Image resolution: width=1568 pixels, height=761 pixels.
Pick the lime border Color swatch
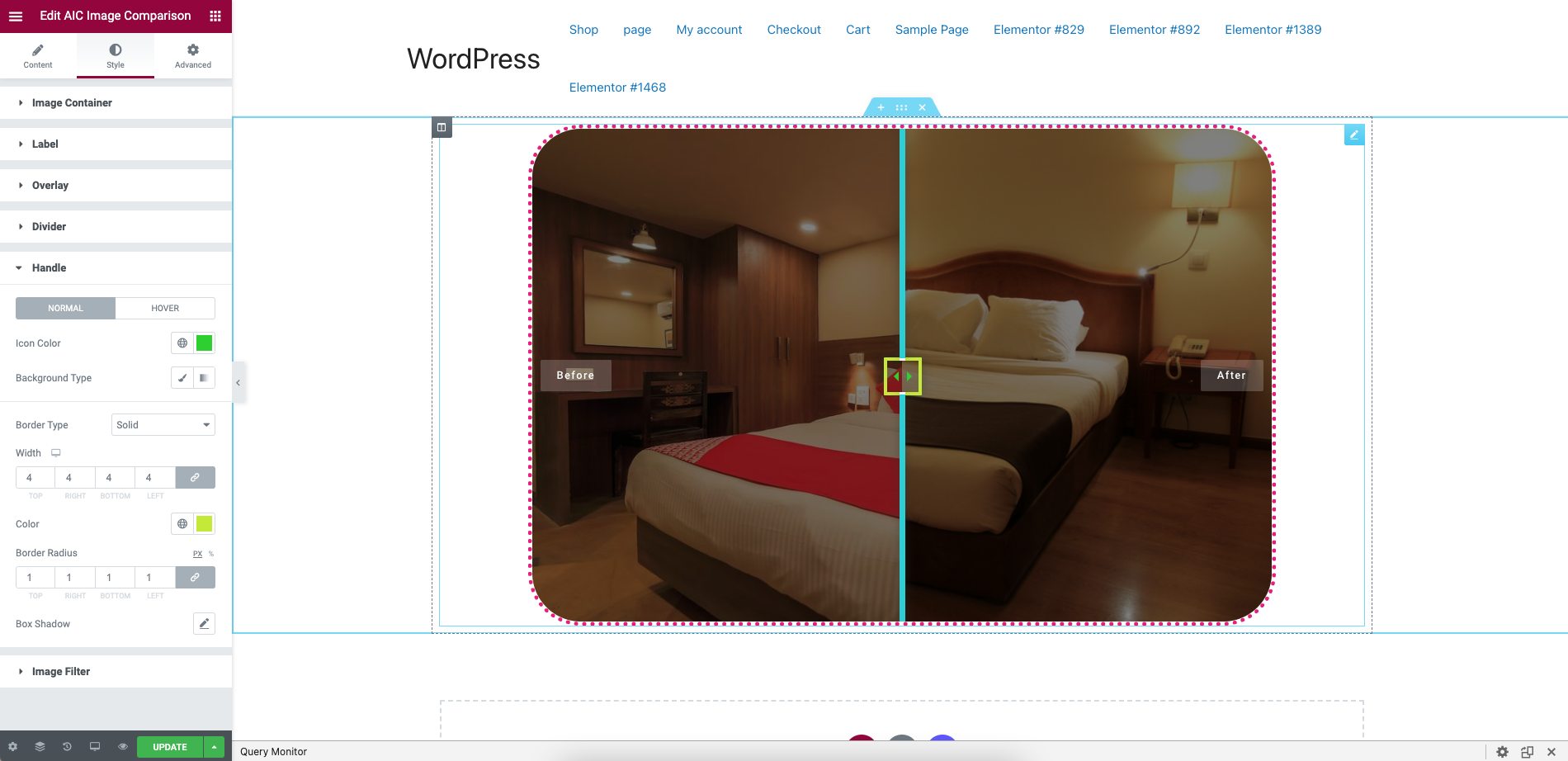coord(204,524)
